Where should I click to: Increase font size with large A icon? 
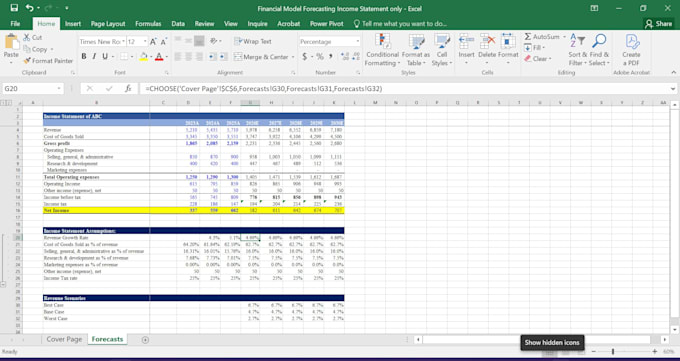pos(153,42)
